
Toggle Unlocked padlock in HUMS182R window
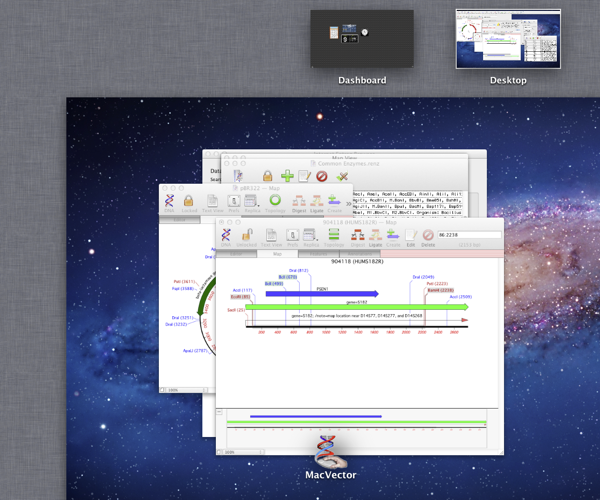(246, 235)
